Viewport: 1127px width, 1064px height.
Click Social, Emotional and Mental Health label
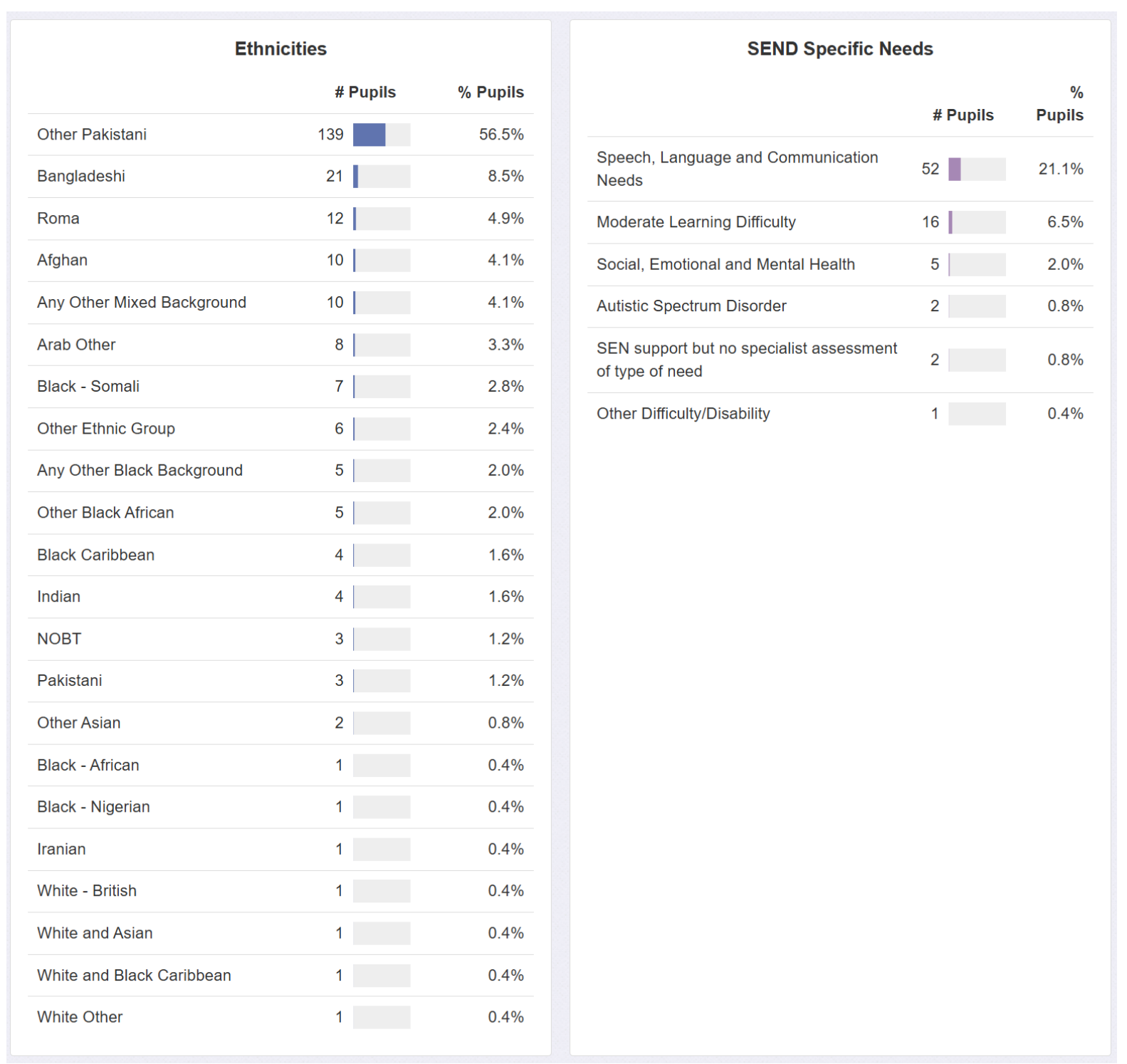(725, 264)
